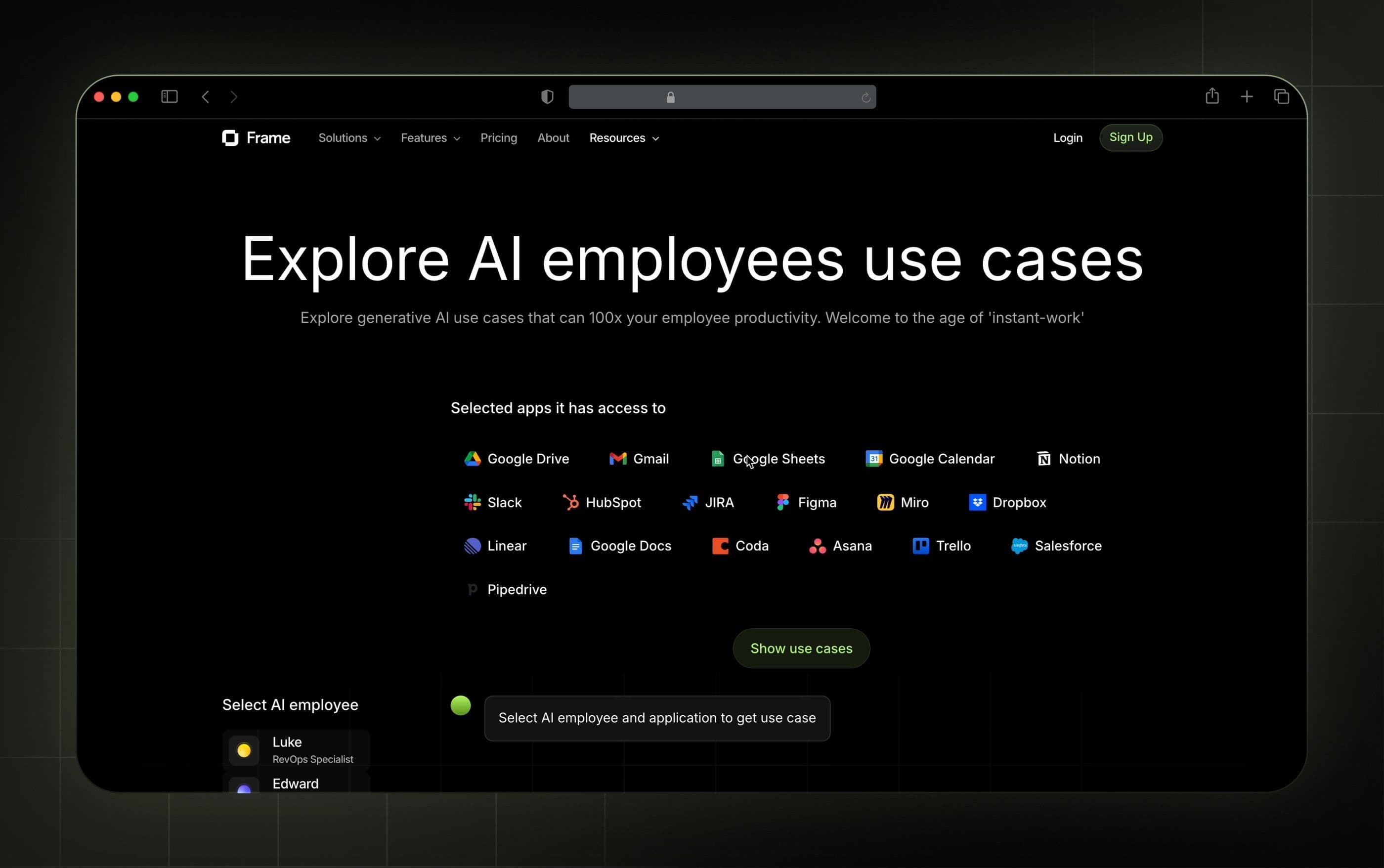Reload the page using refresh icon

point(865,97)
